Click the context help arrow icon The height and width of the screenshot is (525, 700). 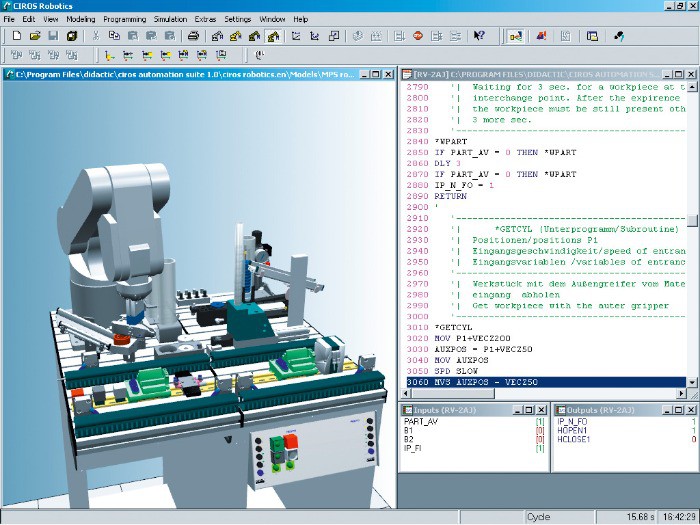479,36
